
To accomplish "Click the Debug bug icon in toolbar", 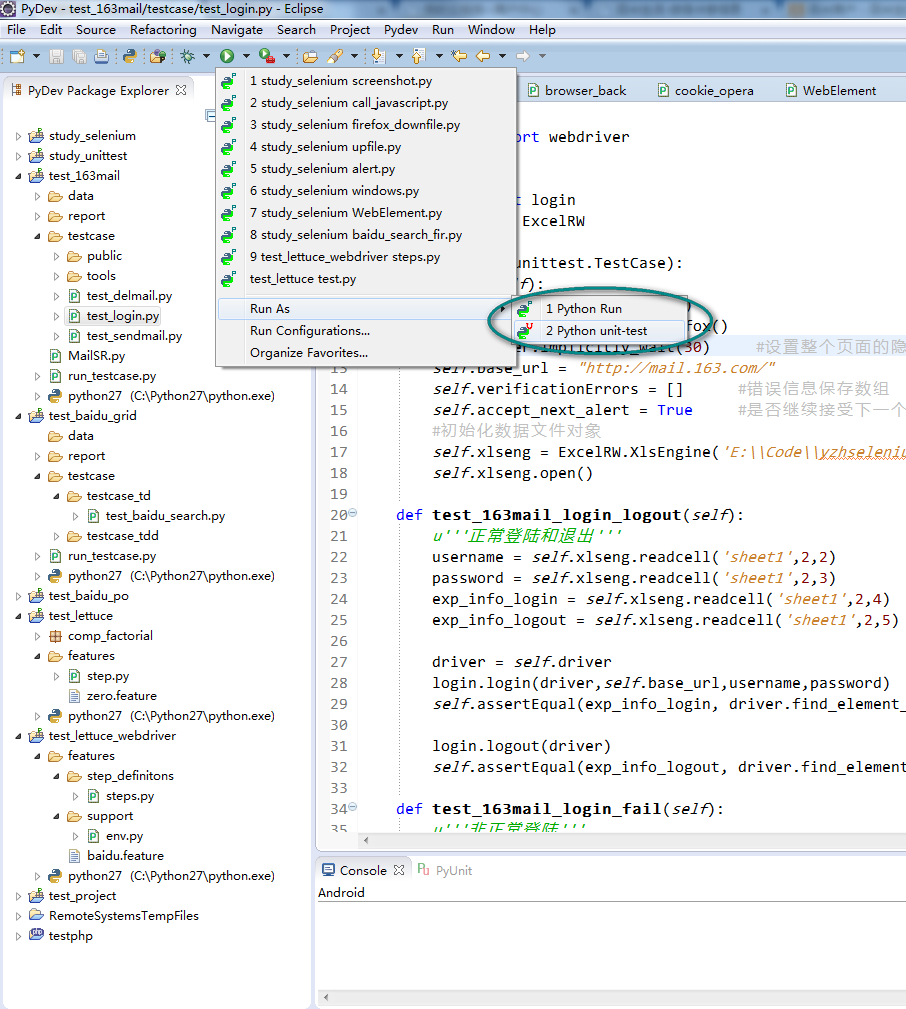I will point(188,56).
